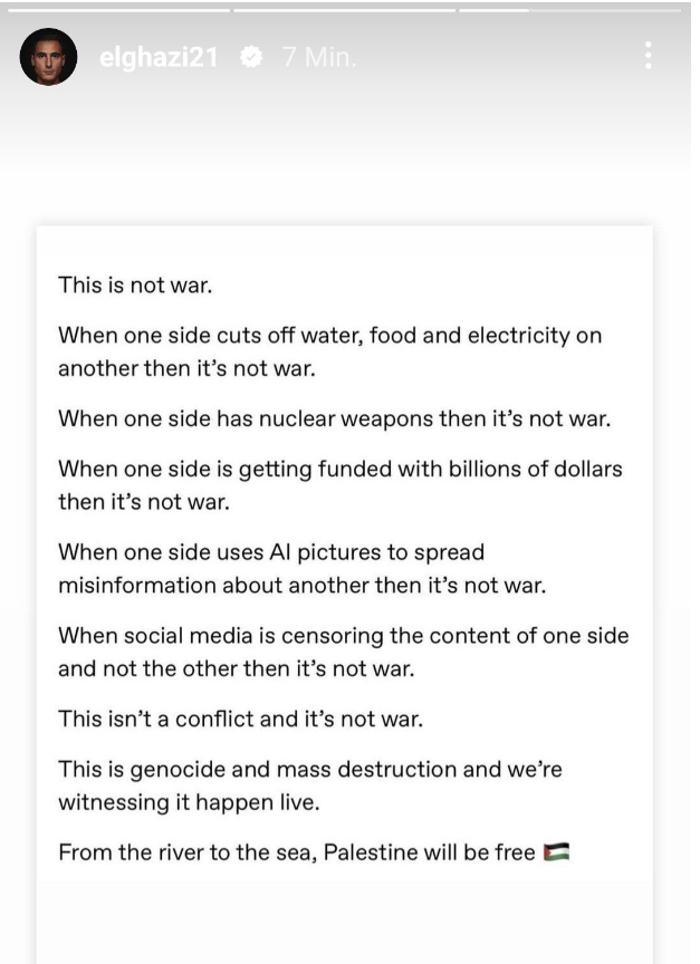Click "From the river to the sea" text
The width and height of the screenshot is (700, 964).
[x=186, y=853]
